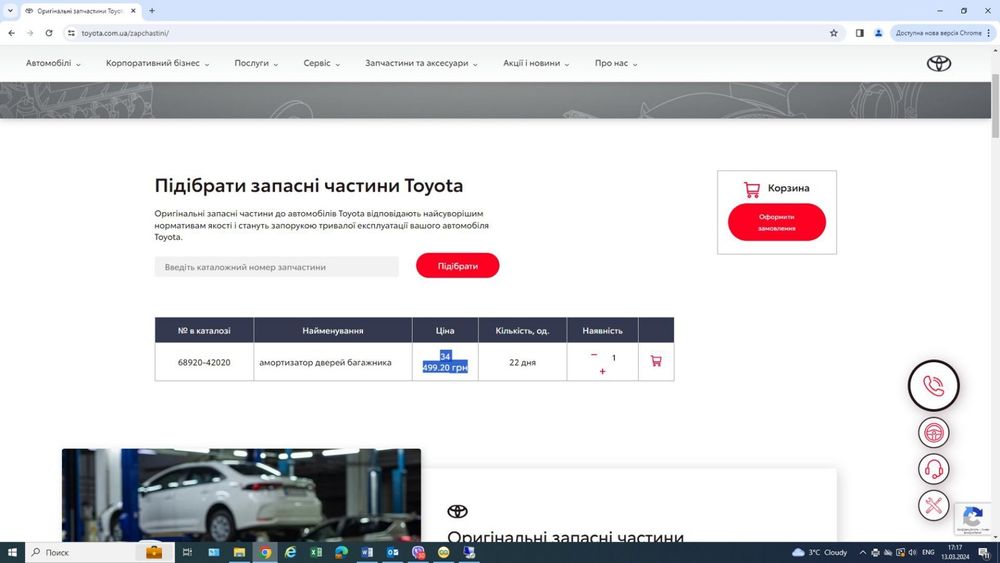1000x563 pixels.
Task: Switch the ENG input language indicator
Action: tap(928, 552)
